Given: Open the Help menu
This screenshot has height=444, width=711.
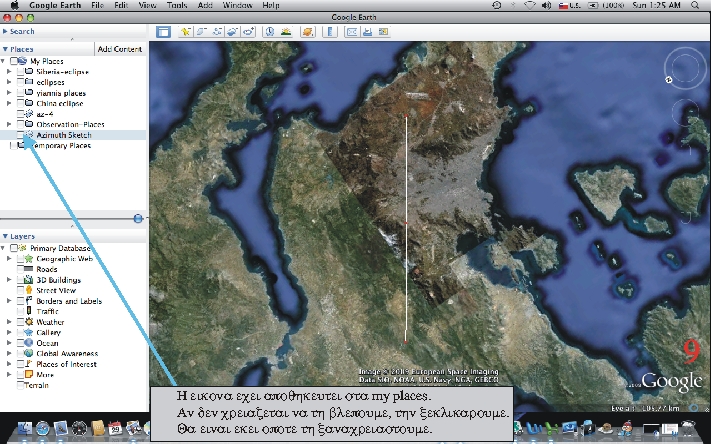Looking at the screenshot, I should pyautogui.click(x=271, y=5).
